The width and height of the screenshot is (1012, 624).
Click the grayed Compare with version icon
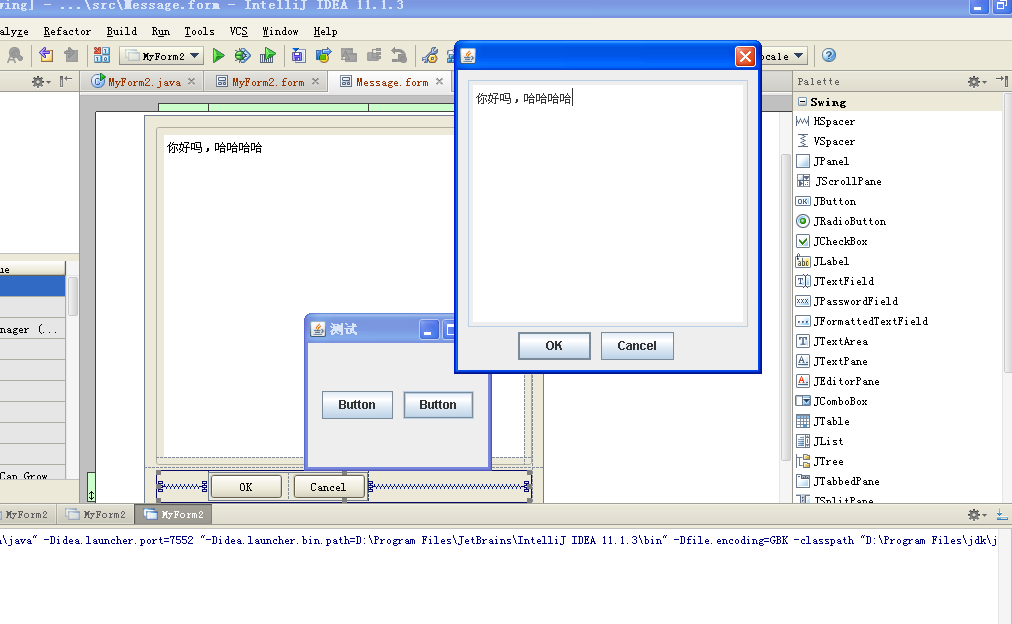click(349, 56)
